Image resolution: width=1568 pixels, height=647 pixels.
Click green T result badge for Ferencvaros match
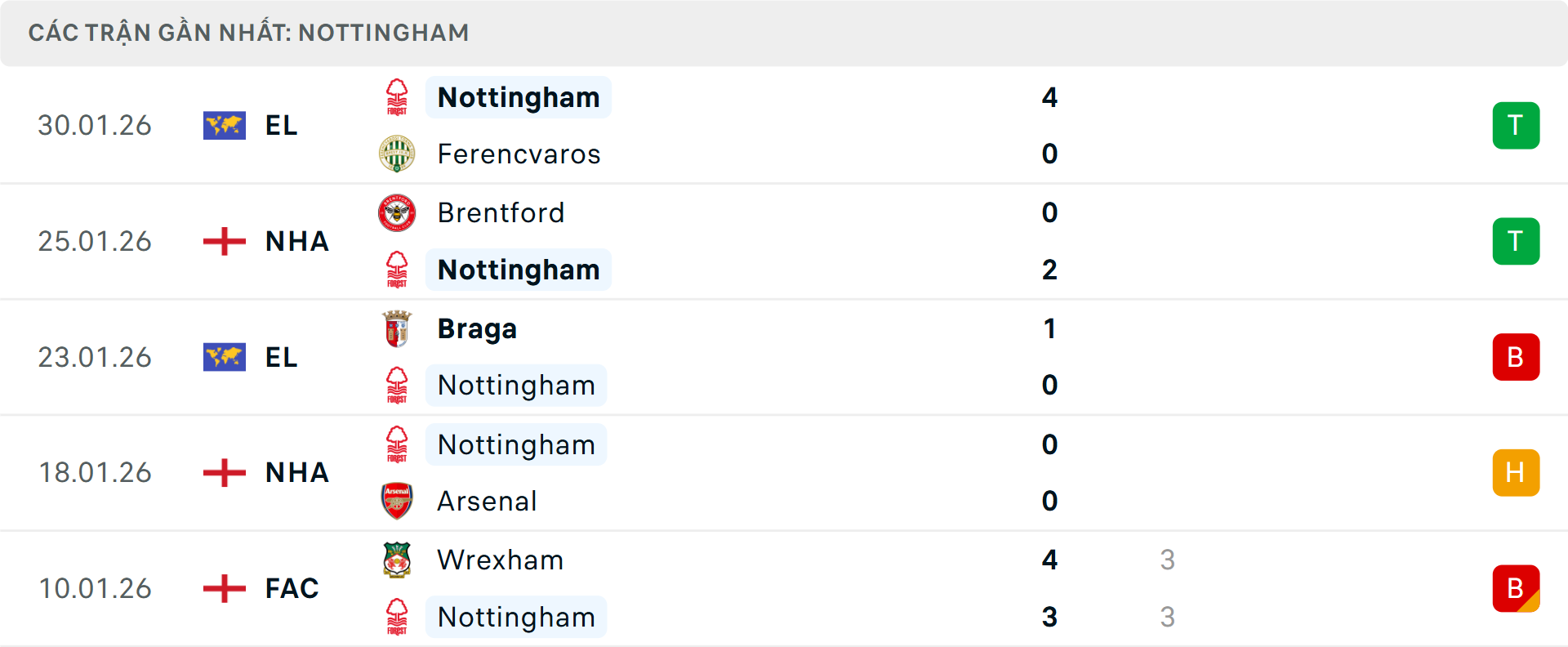click(x=1516, y=126)
